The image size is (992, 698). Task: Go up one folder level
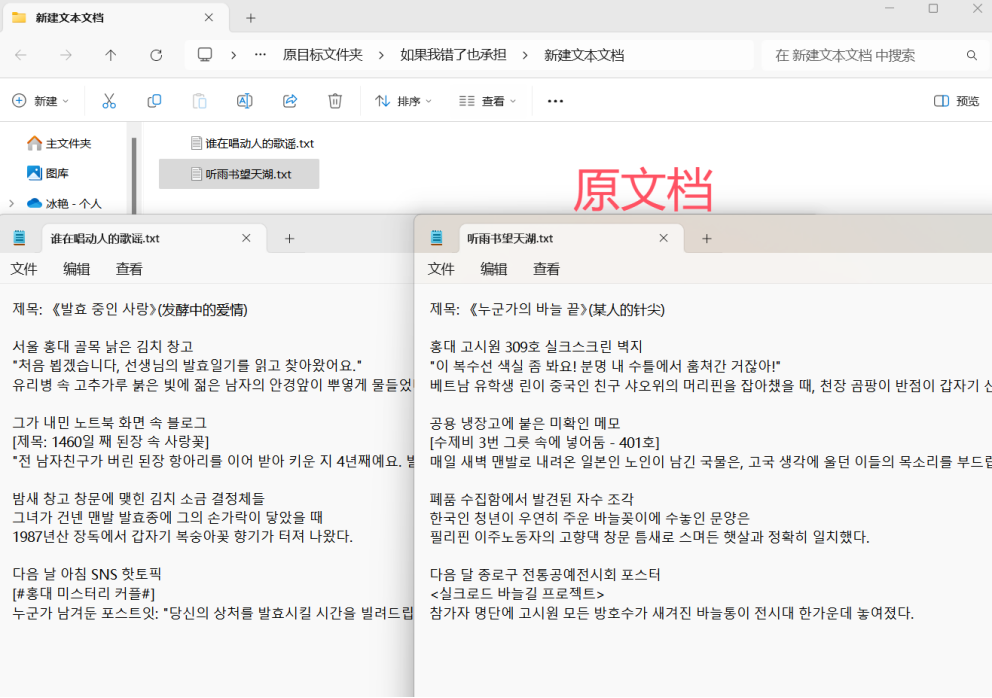[111, 55]
